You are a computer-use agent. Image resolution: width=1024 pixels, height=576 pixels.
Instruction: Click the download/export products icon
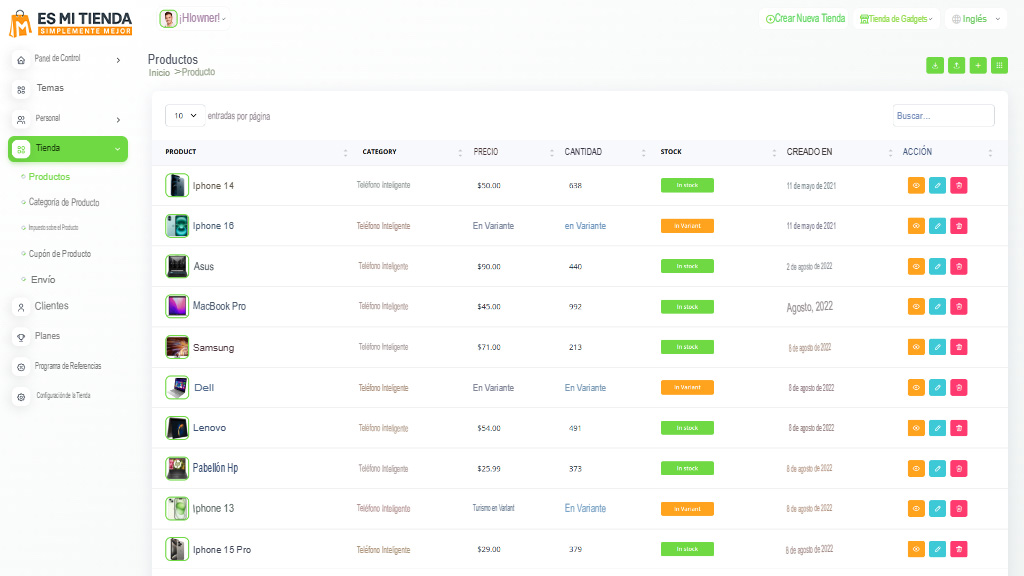click(935, 65)
